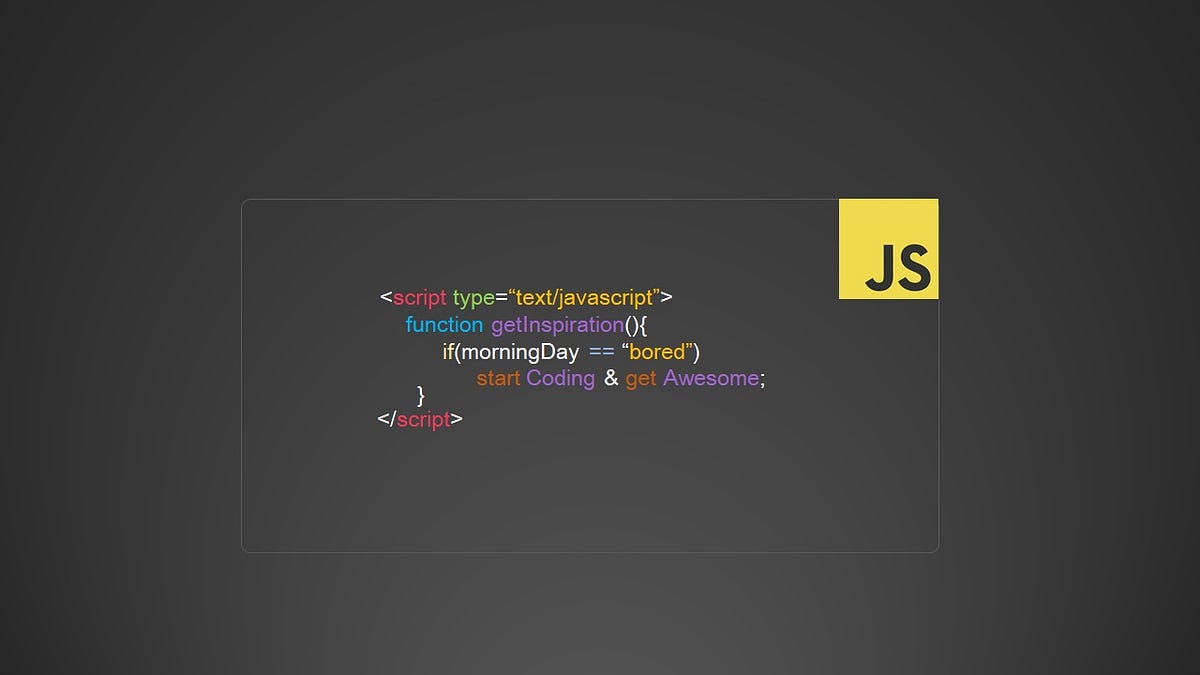Click the green type attribute
1200x675 pixels.
474,297
